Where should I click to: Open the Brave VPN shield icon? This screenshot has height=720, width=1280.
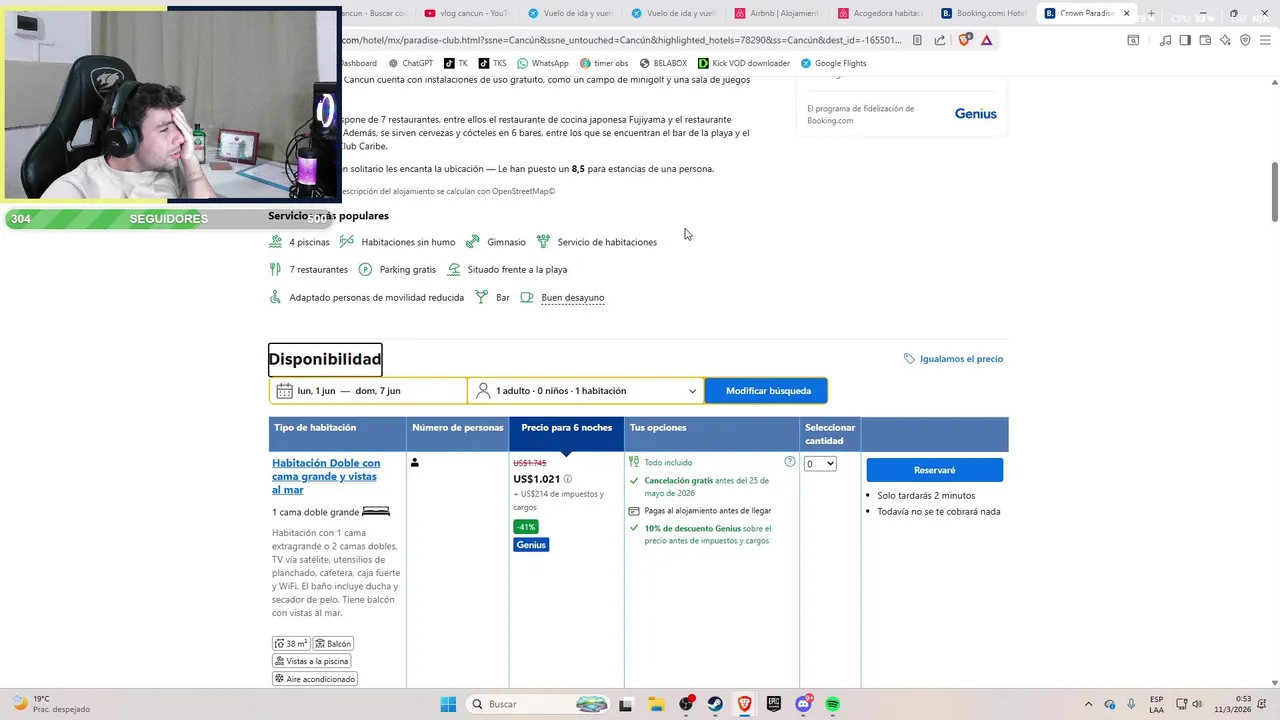(1245, 40)
